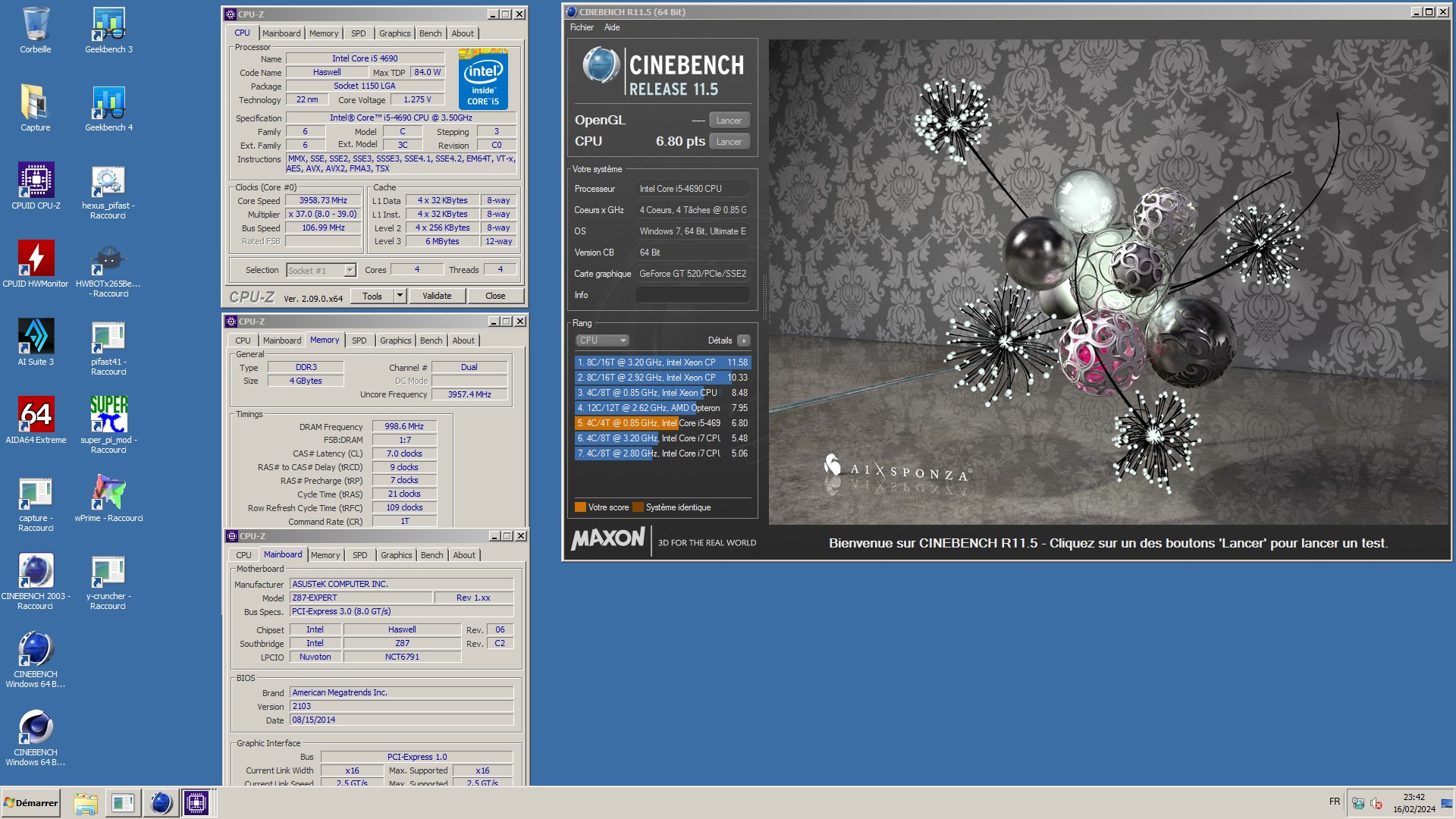
Task: Open the Geekbench 4 desktop icon
Action: [x=108, y=108]
